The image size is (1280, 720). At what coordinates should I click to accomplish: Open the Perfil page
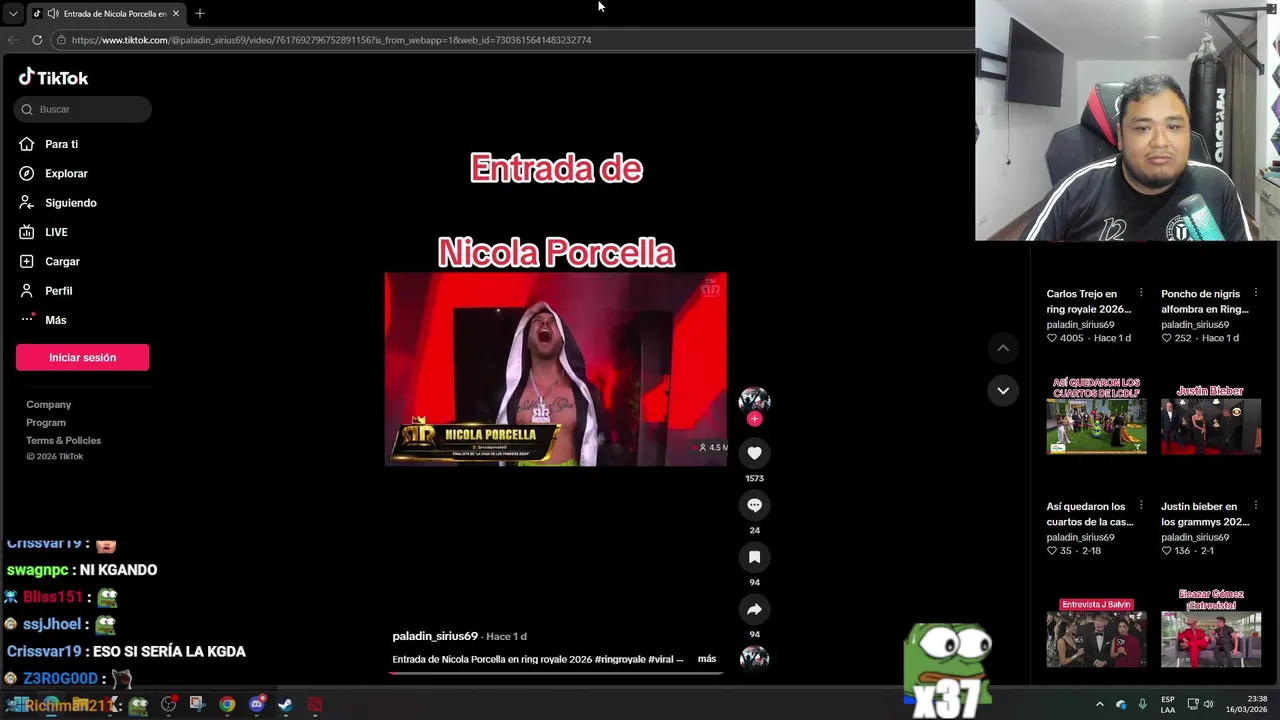point(45,290)
